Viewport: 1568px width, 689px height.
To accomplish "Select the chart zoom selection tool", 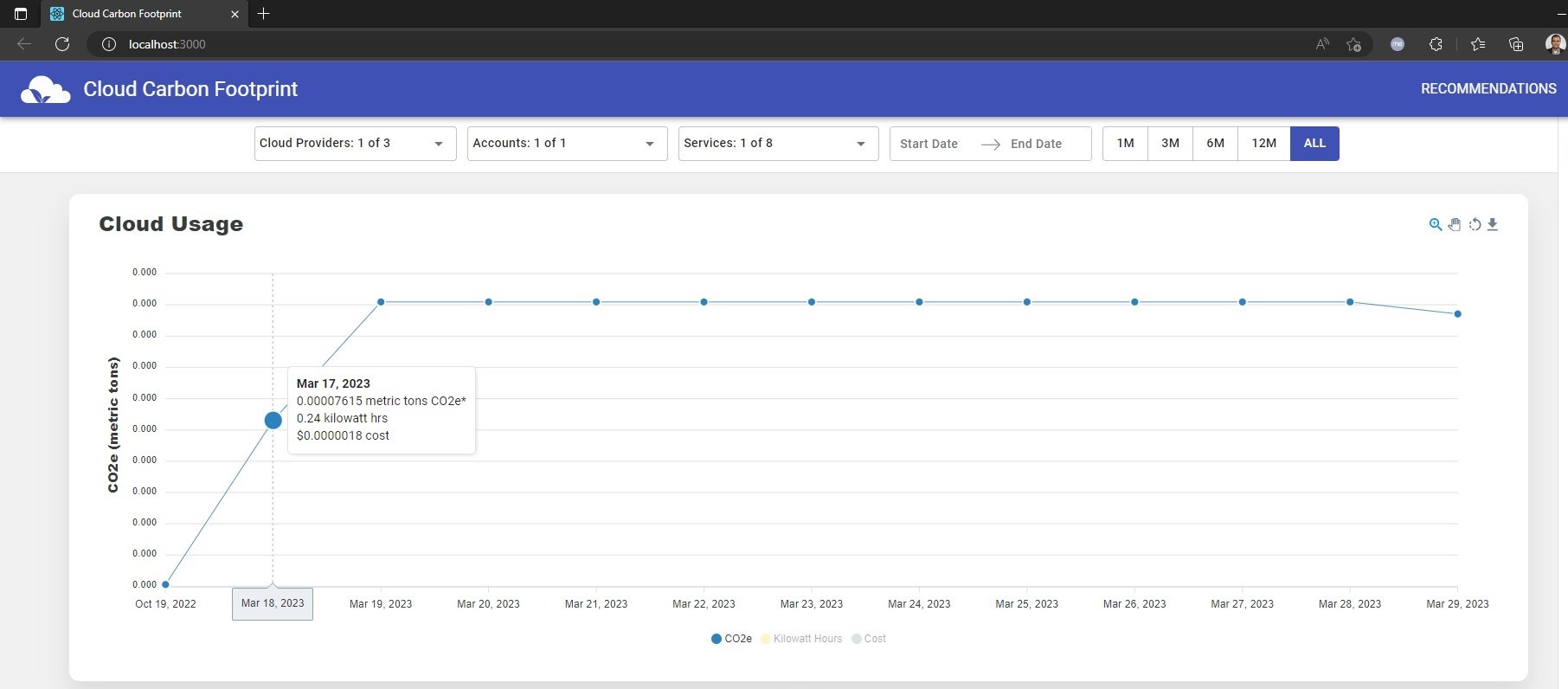I will (x=1436, y=224).
